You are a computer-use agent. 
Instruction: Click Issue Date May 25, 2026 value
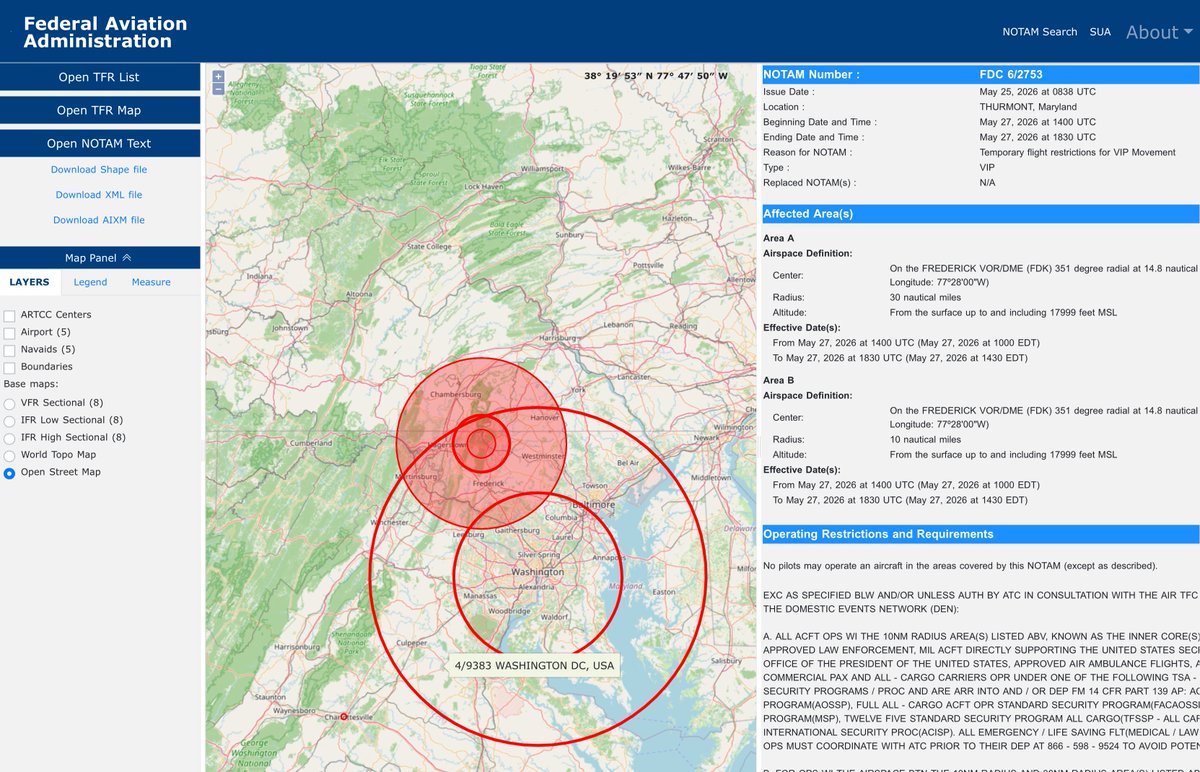[x=1038, y=92]
